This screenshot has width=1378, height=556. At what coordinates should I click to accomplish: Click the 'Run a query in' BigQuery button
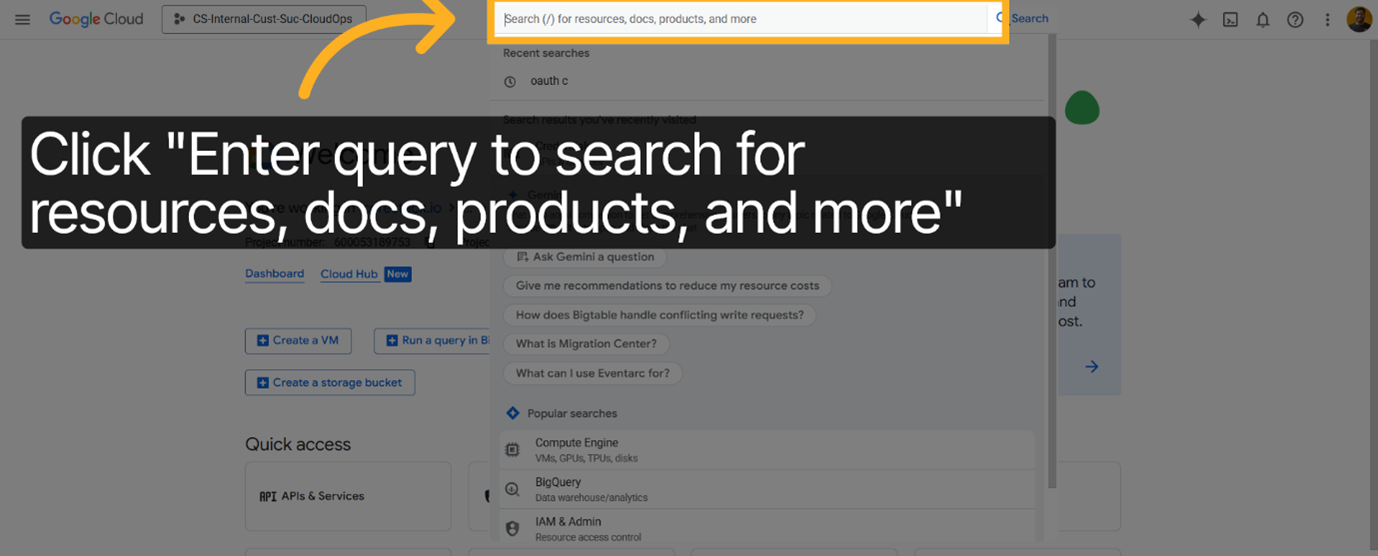pos(434,340)
